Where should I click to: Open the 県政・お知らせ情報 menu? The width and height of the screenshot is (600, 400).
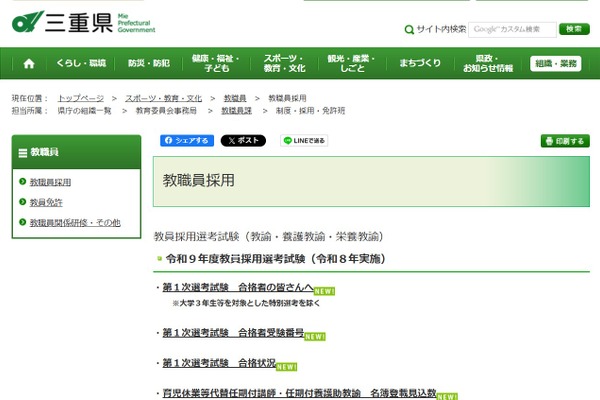click(x=488, y=63)
